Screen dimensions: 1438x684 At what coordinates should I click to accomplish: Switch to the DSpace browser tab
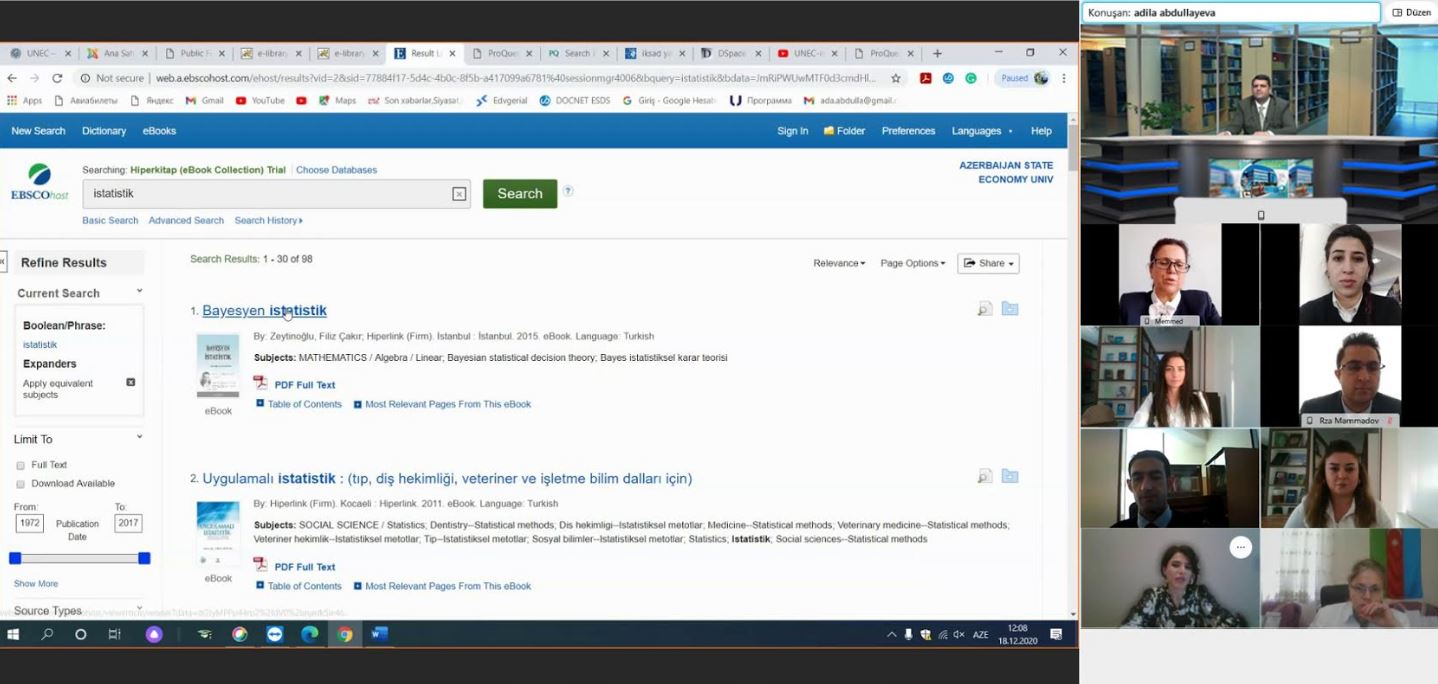point(725,53)
